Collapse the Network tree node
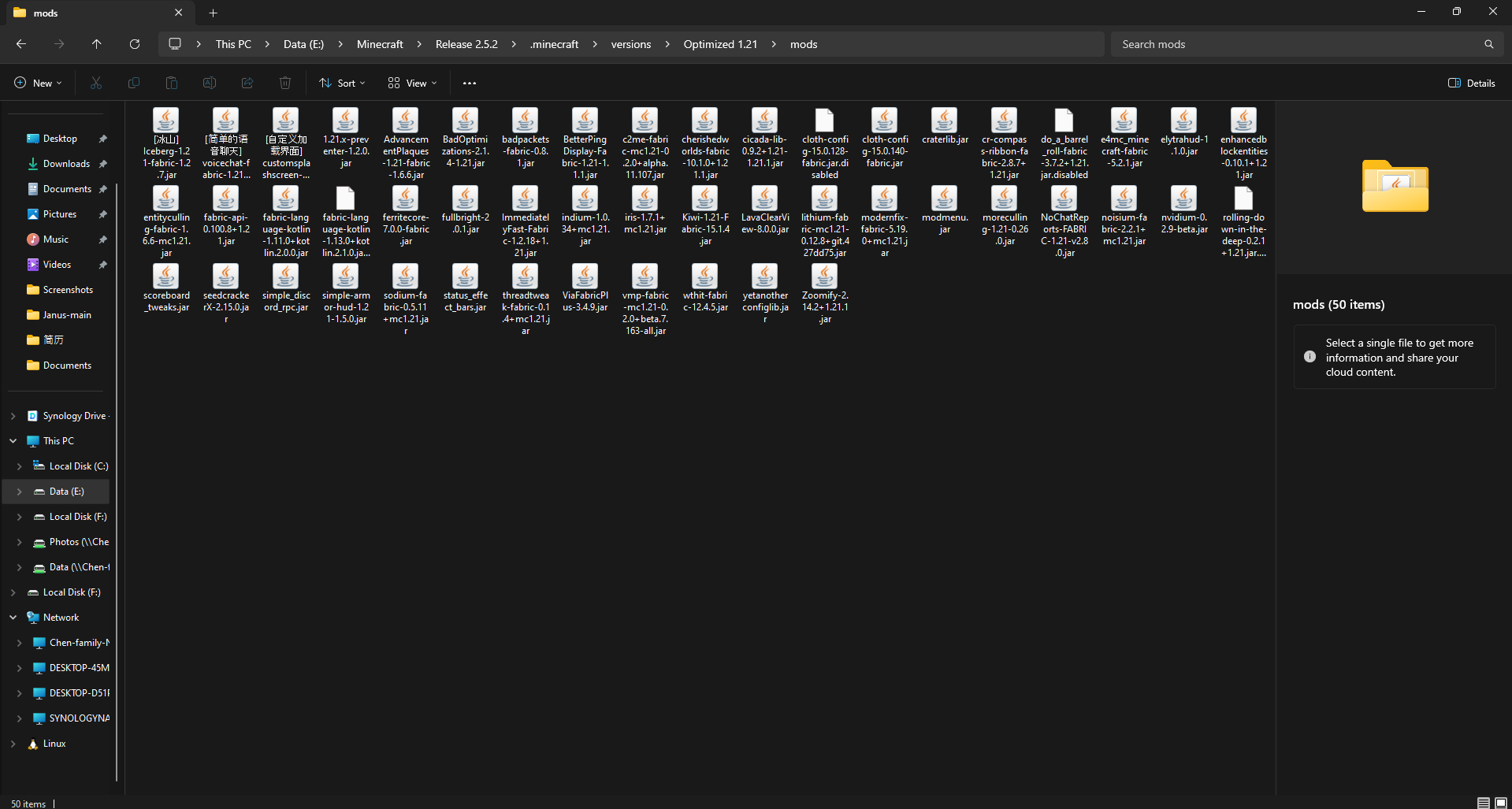 13,618
